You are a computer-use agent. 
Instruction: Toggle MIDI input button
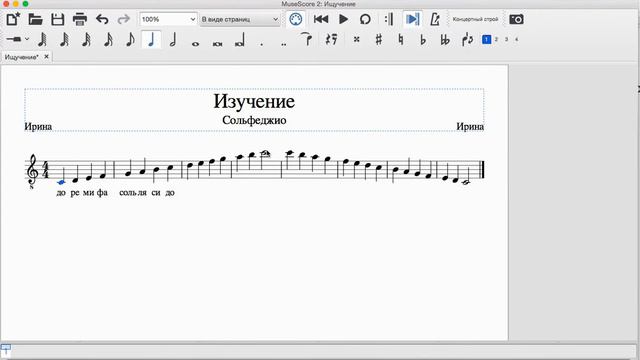[x=296, y=19]
